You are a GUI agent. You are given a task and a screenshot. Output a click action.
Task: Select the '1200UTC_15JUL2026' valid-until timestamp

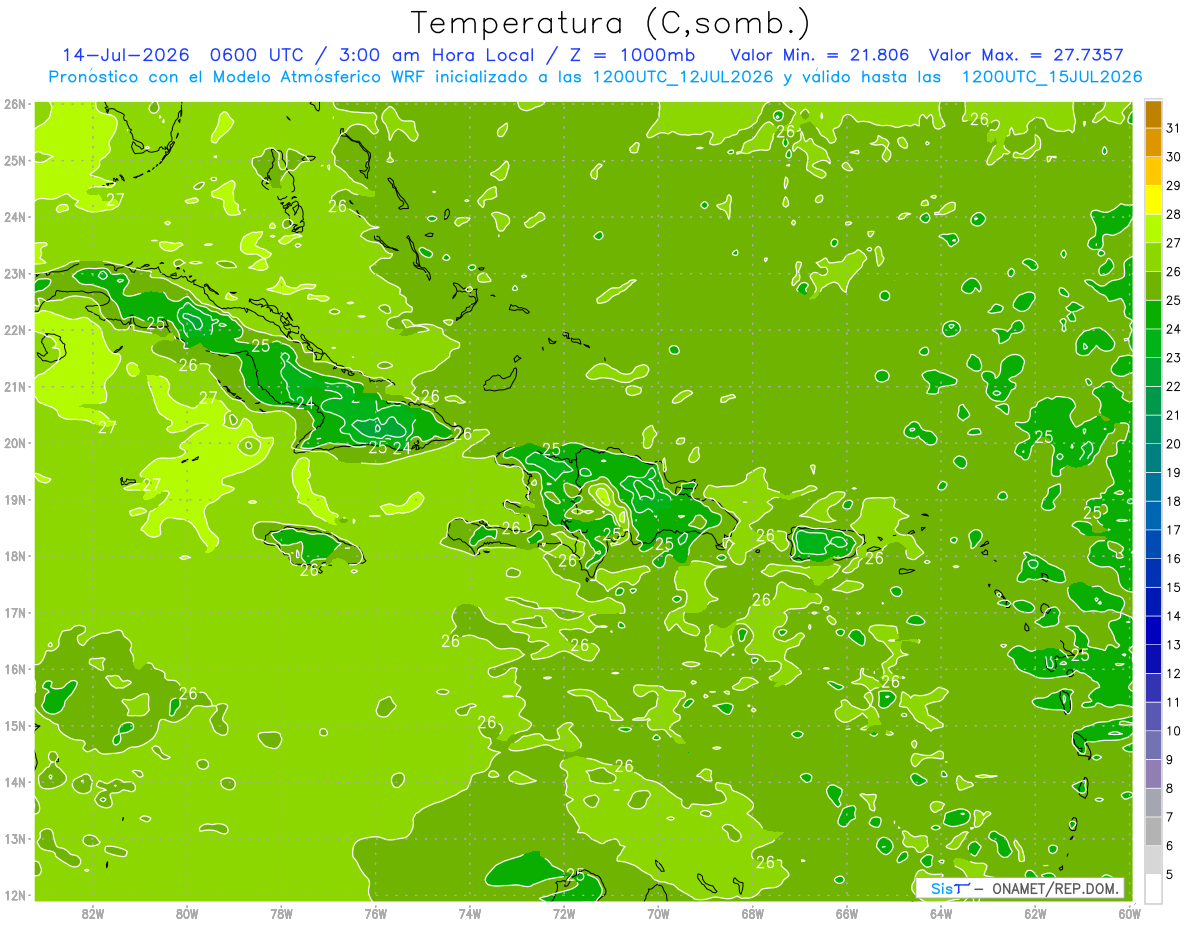coord(1052,77)
